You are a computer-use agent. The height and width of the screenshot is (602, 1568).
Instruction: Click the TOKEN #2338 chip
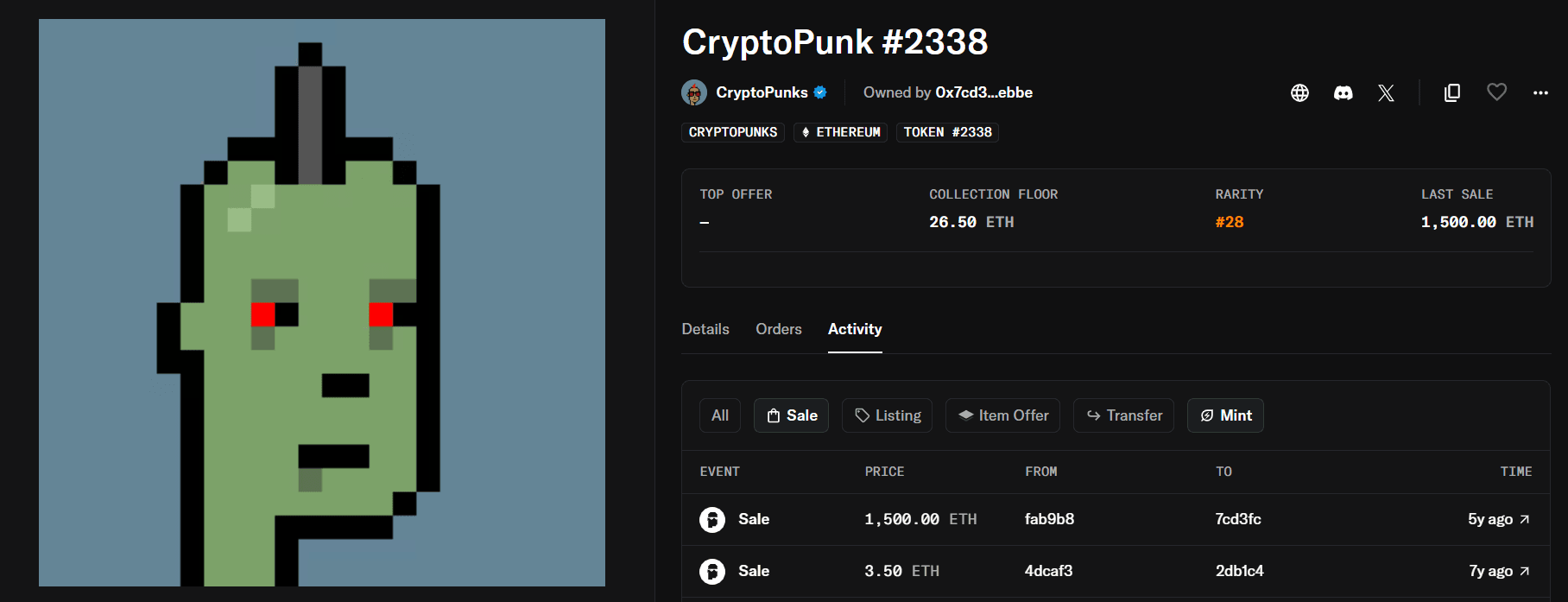[x=947, y=132]
